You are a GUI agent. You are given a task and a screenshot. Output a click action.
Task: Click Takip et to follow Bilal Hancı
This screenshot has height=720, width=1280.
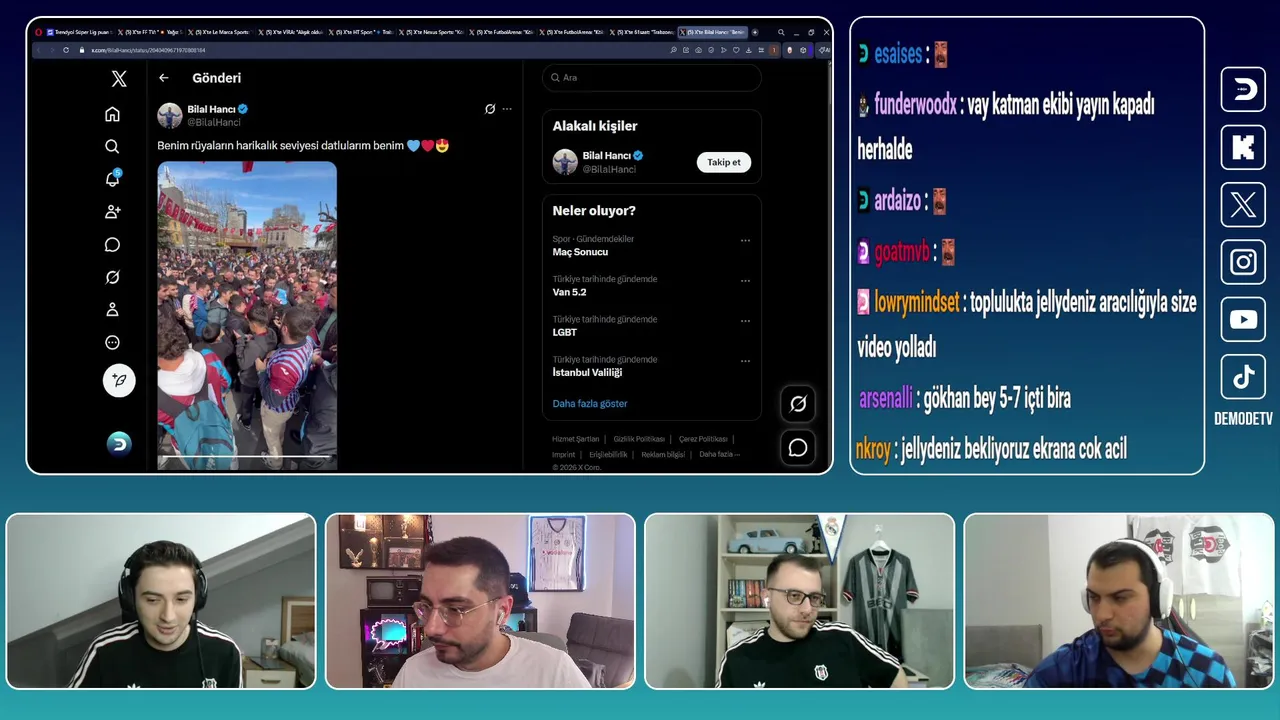pyautogui.click(x=724, y=162)
